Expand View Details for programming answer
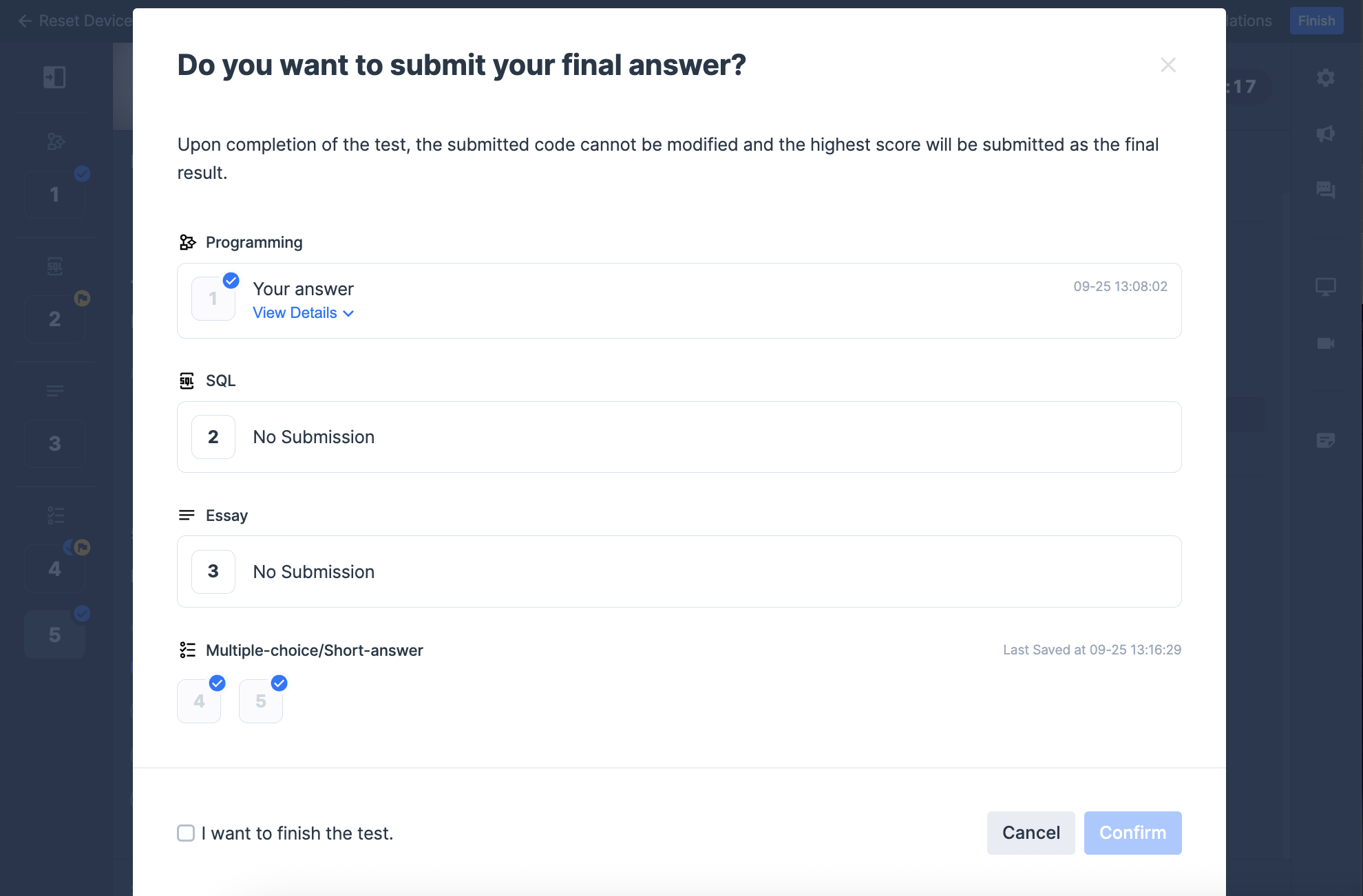This screenshot has height=896, width=1363. pyautogui.click(x=303, y=313)
